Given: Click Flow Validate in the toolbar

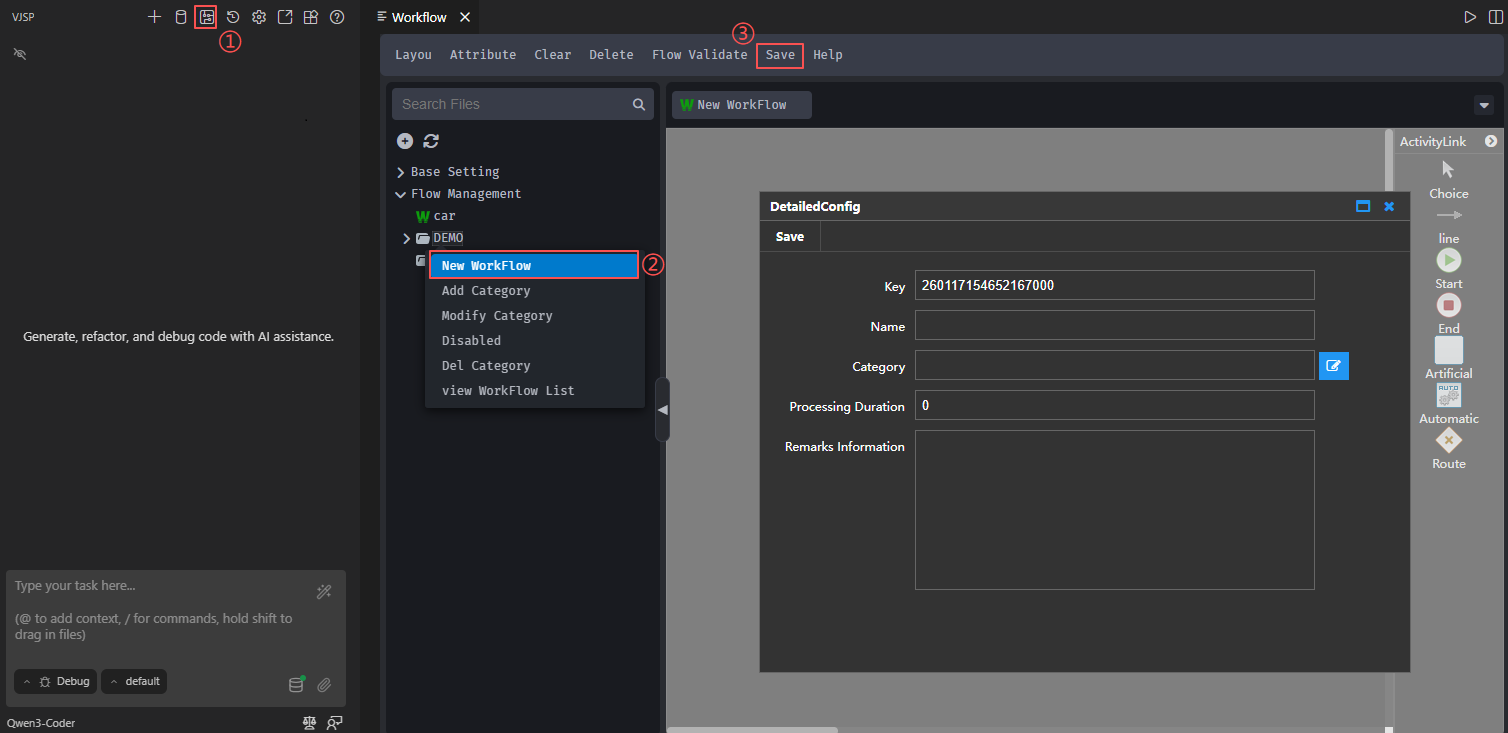Looking at the screenshot, I should (699, 55).
